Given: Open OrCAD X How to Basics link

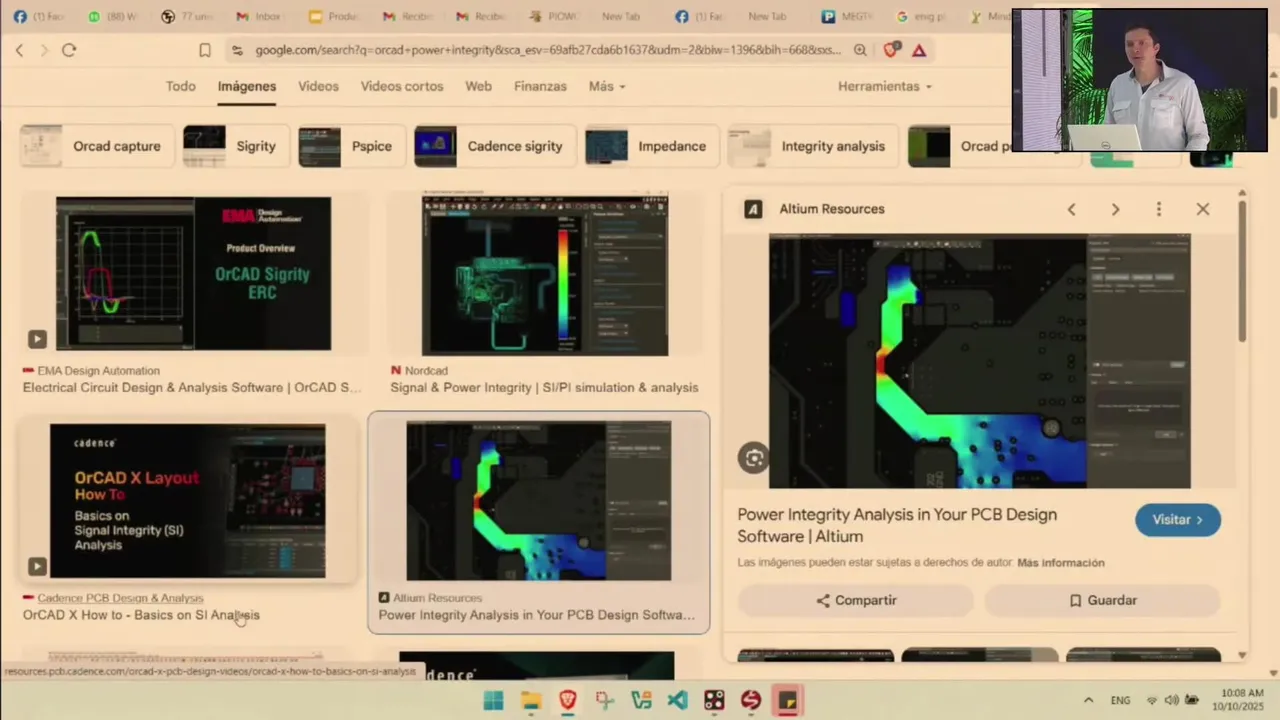Looking at the screenshot, I should 141,615.
